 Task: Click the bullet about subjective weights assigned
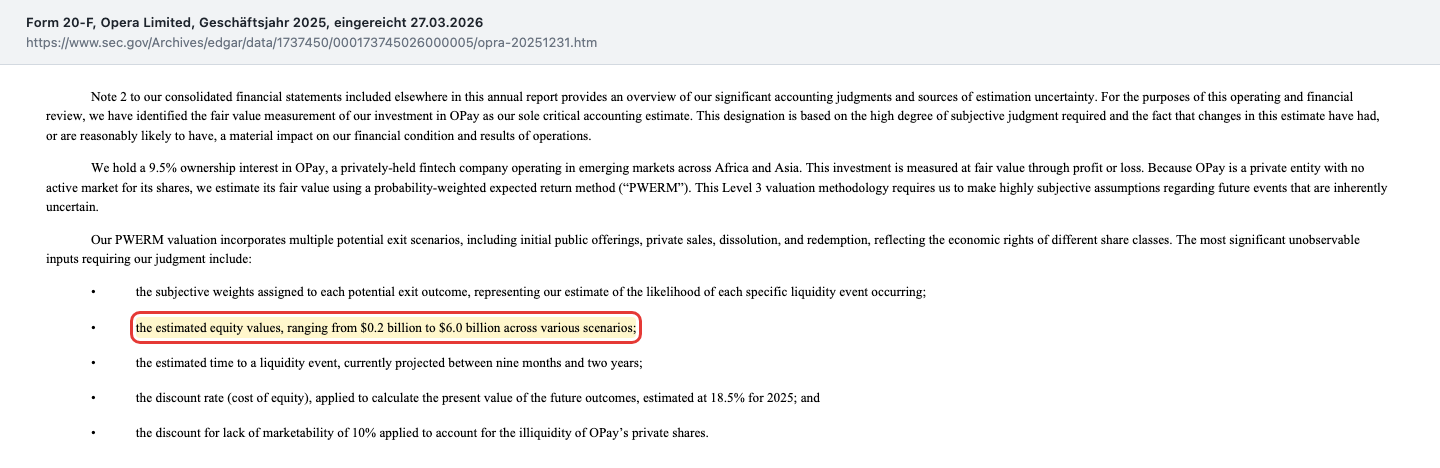coord(531,292)
